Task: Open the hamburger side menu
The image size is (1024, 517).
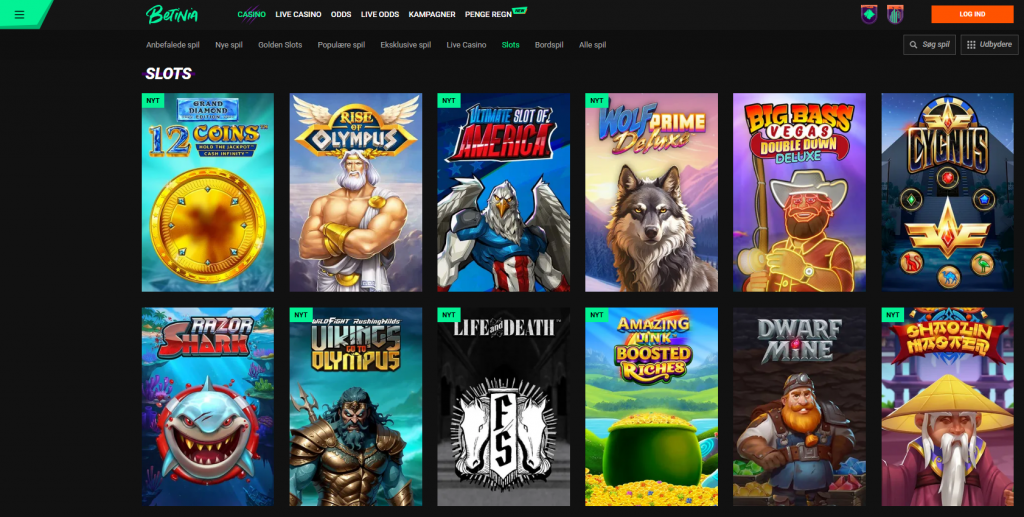Action: tap(19, 14)
